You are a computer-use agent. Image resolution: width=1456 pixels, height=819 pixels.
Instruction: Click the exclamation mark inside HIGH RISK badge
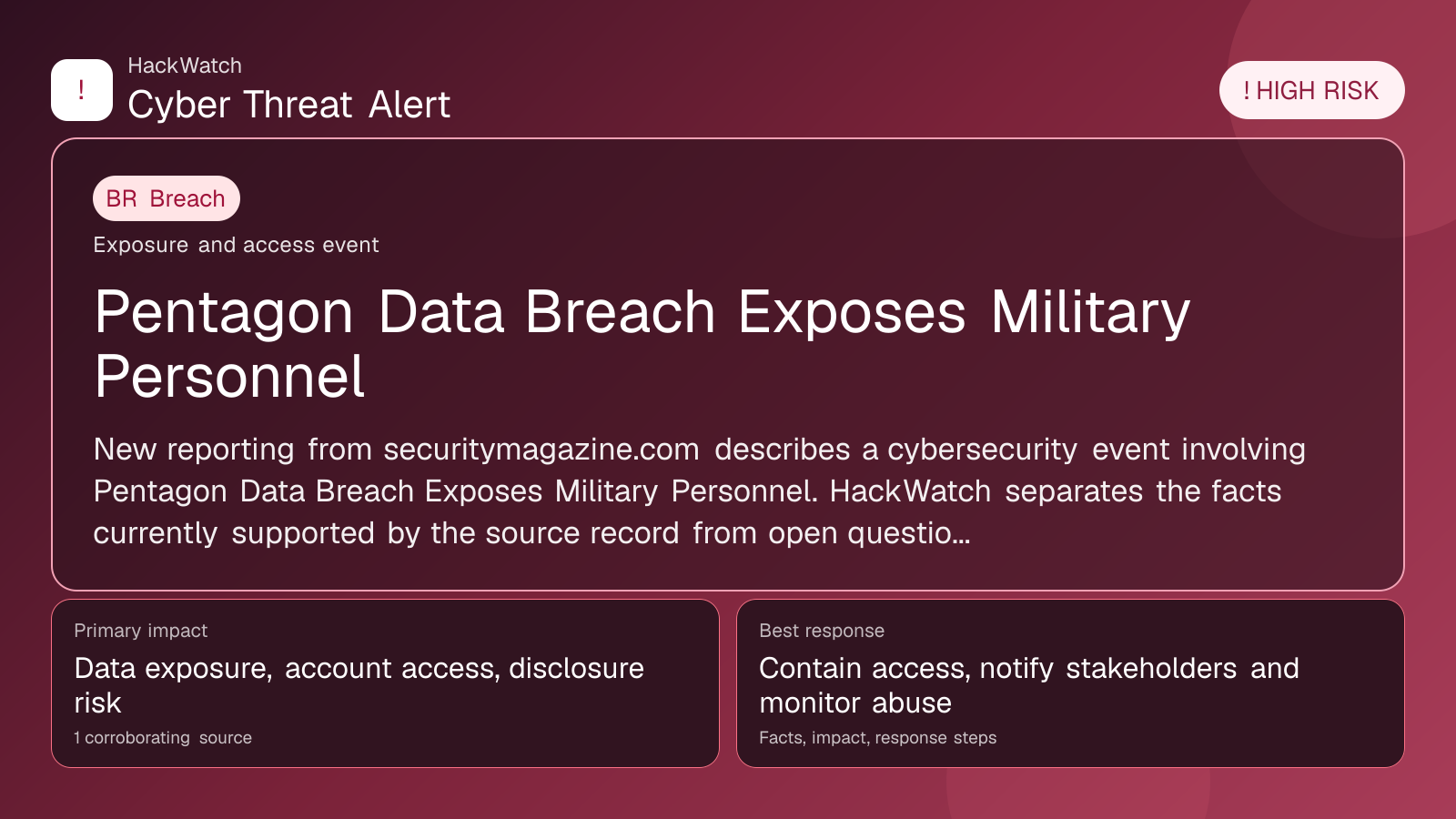[1247, 91]
